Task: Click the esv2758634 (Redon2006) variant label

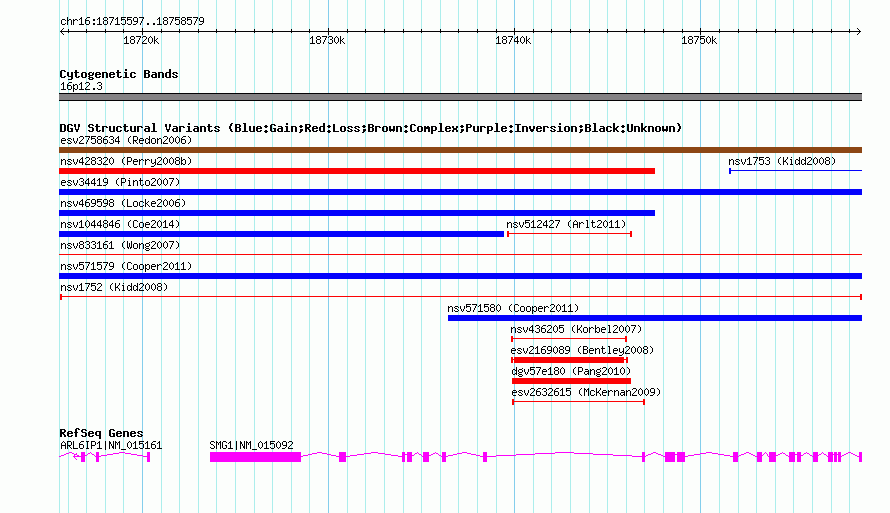Action: click(126, 140)
